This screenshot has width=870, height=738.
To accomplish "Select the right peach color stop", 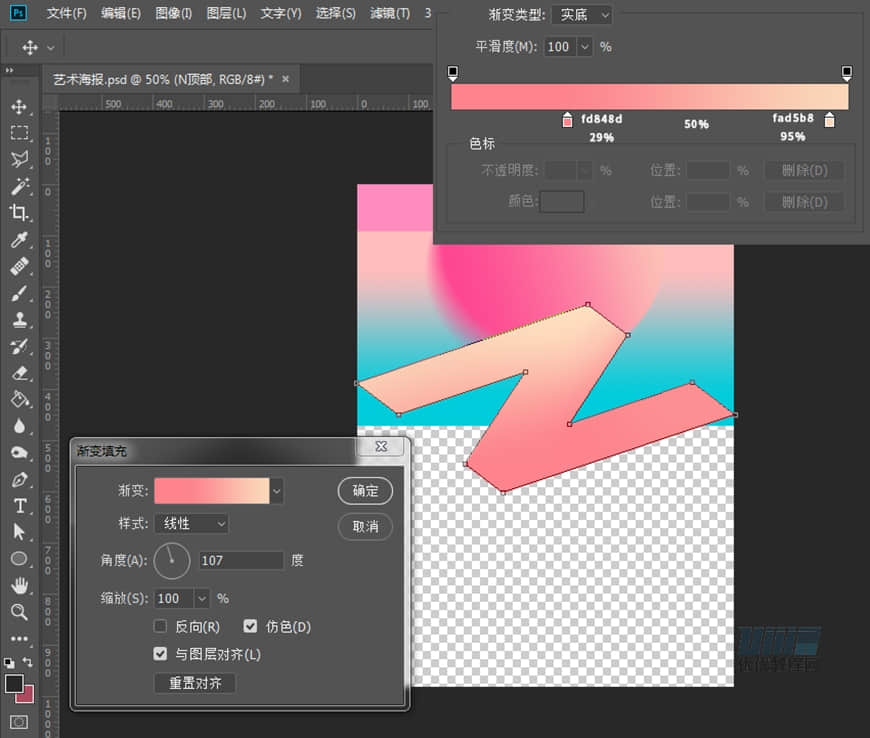I will click(829, 119).
